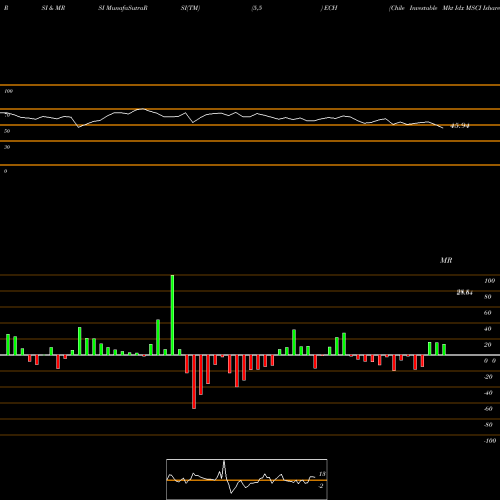500x500 pixels.
Task: Click the '(5,5' parameter text in header
Action: pos(257,8)
